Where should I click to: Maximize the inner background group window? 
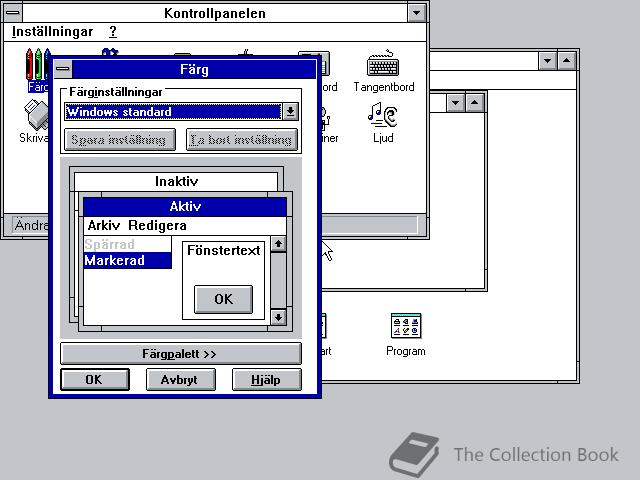pos(474,102)
